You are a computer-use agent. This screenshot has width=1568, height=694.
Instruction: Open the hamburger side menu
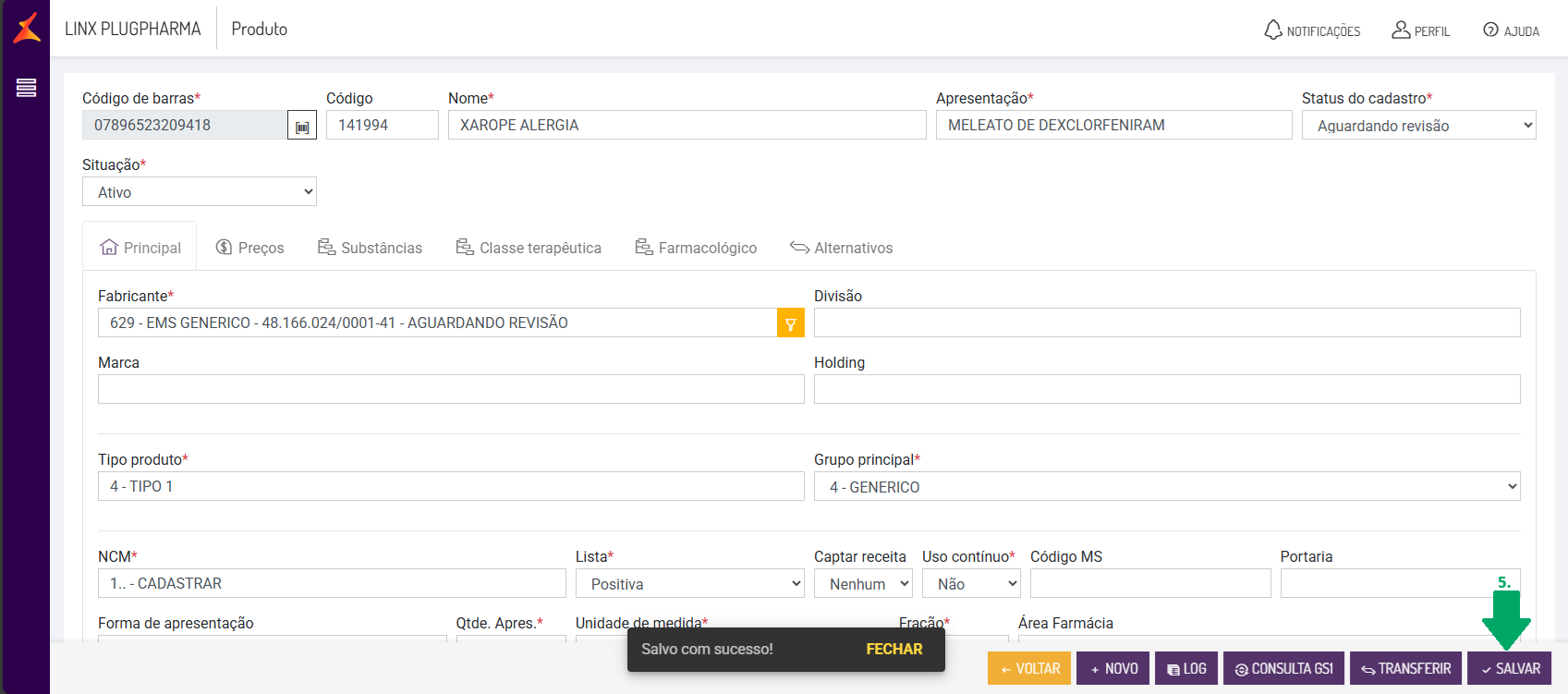coord(26,88)
